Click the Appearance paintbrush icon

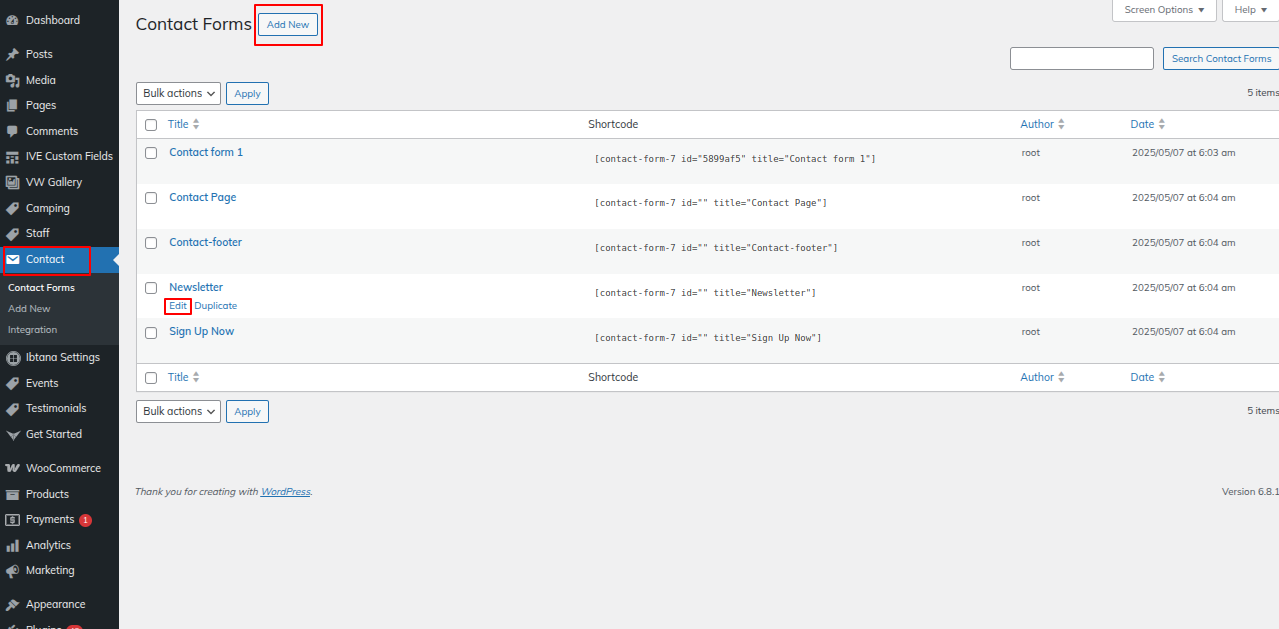point(12,604)
